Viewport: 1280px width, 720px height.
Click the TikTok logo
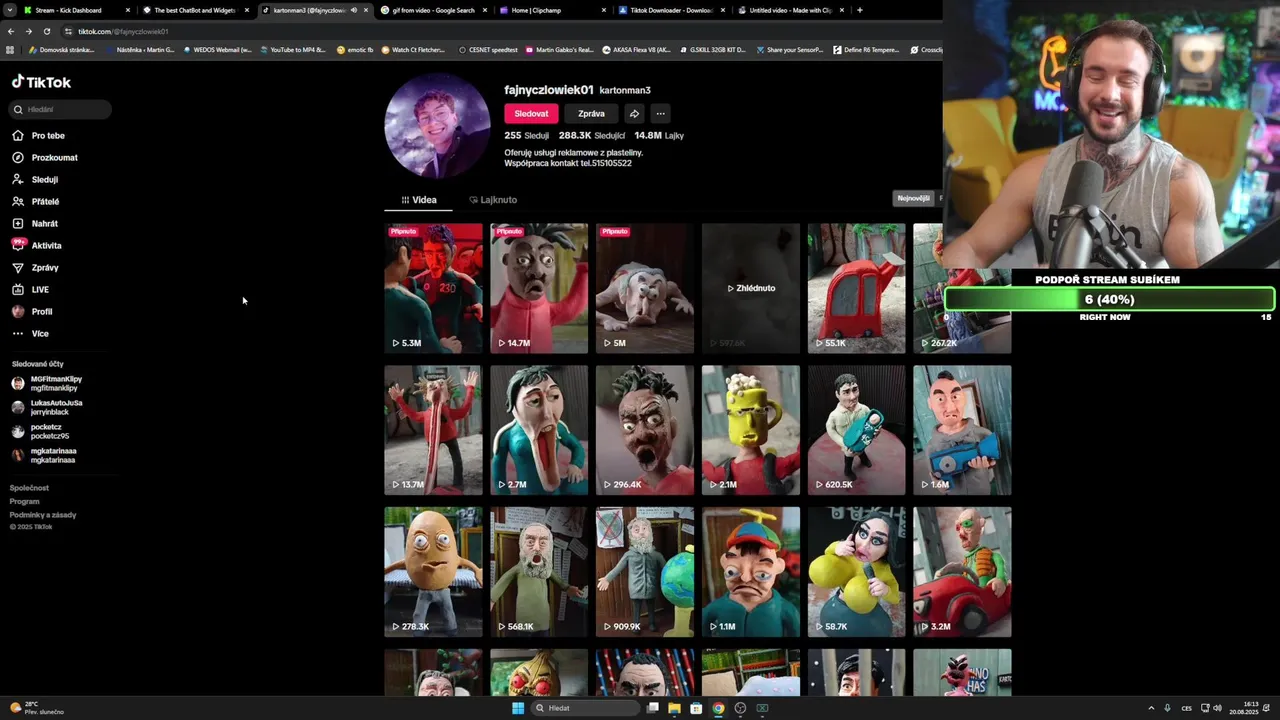point(41,82)
